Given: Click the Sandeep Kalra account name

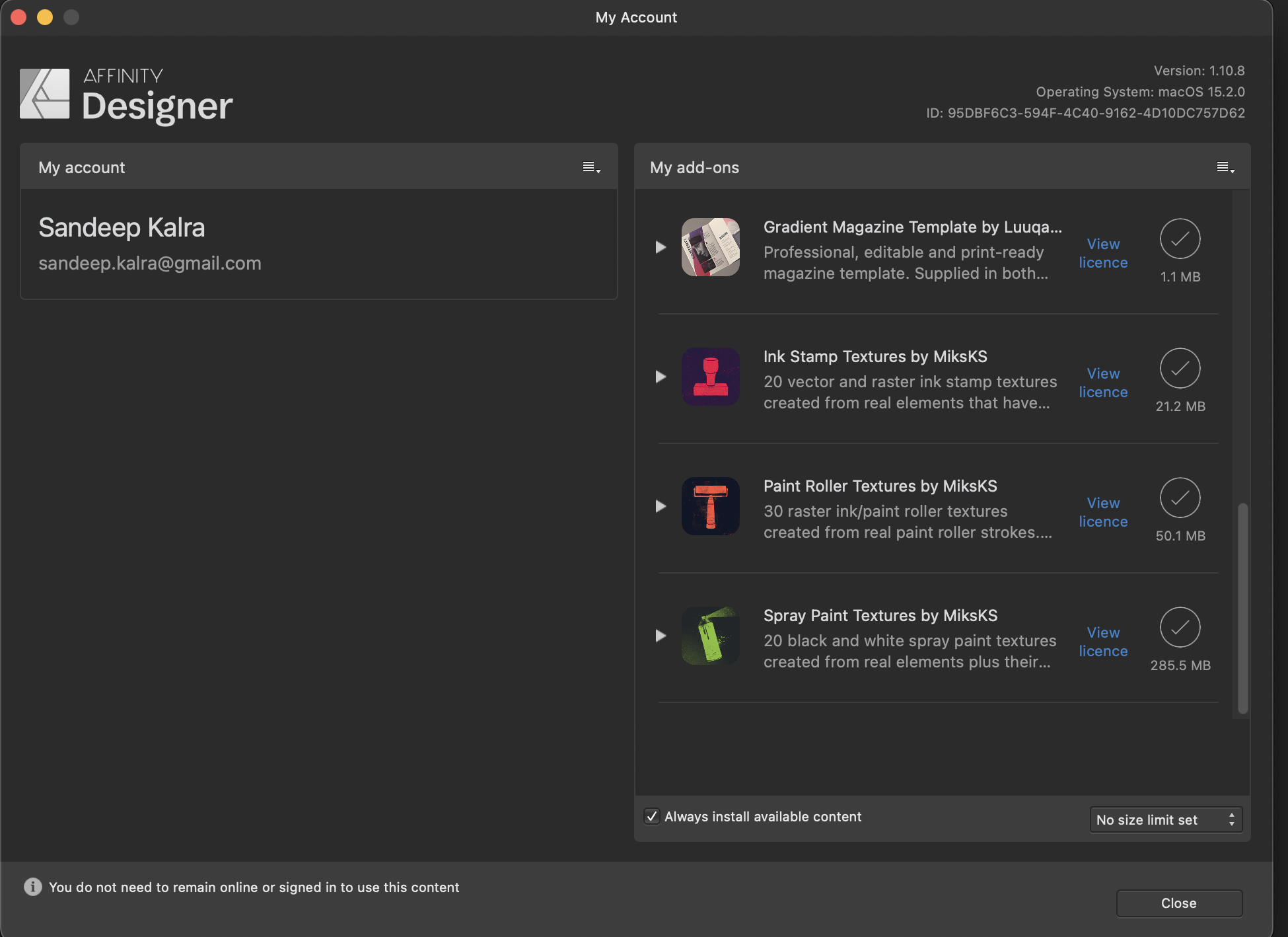Looking at the screenshot, I should (x=122, y=228).
